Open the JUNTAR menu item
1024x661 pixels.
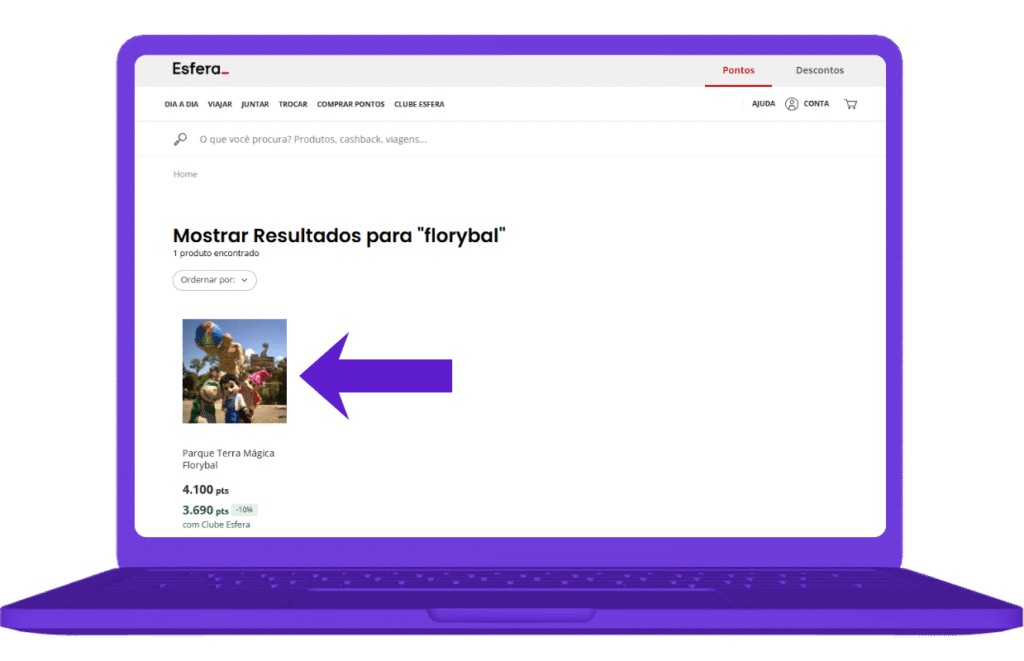[x=255, y=104]
